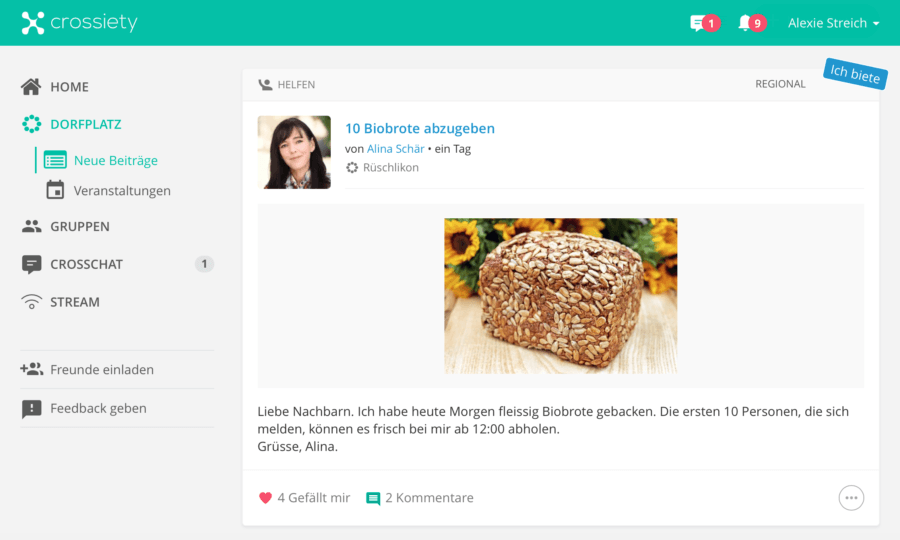The width and height of the screenshot is (900, 540).
Task: Click the HELFEN category label
Action: pos(296,84)
